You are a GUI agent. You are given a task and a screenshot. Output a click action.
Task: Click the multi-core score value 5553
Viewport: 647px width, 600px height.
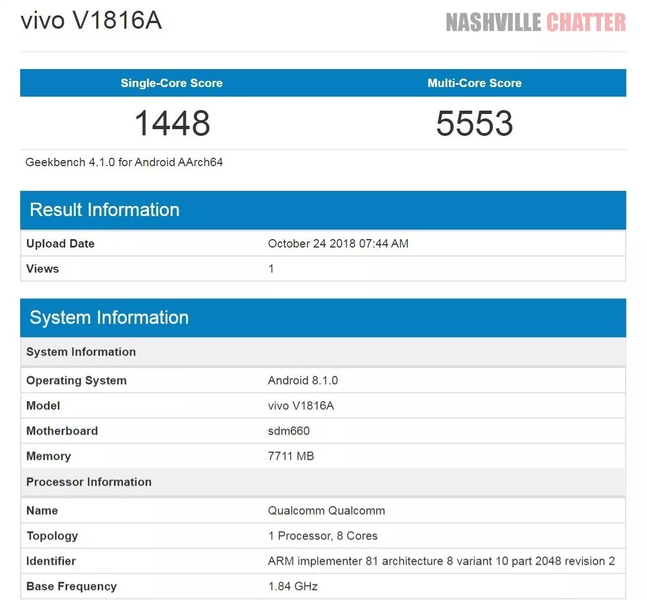[x=475, y=123]
